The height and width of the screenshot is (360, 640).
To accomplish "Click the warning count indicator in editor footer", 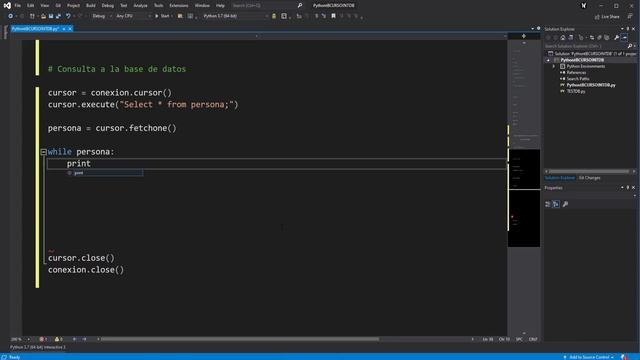I will point(59,339).
